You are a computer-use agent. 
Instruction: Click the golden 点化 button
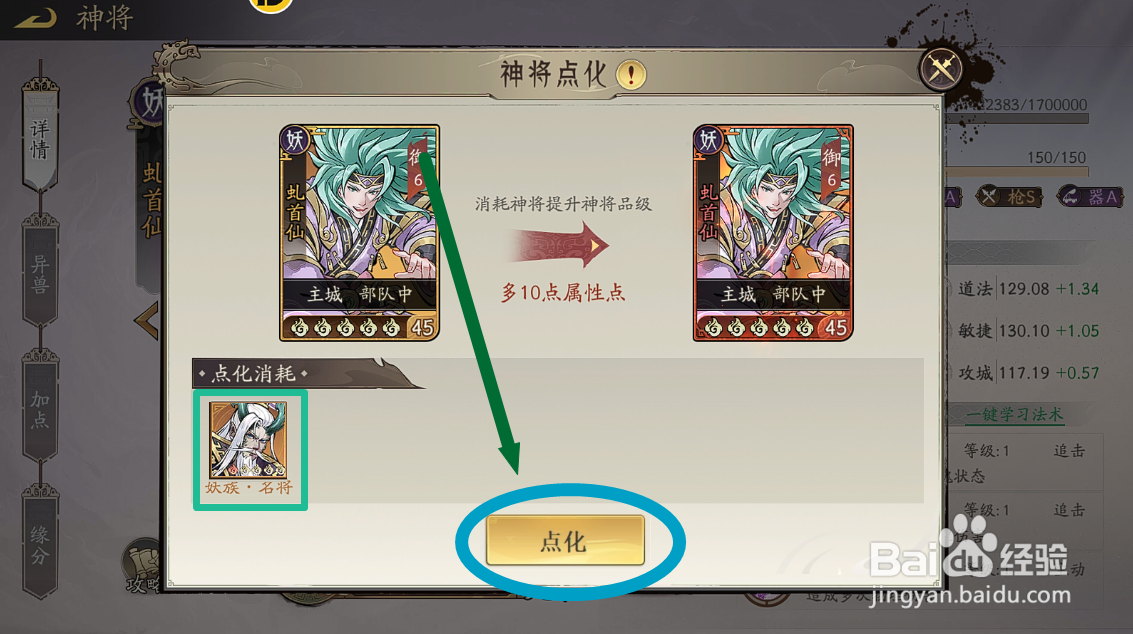pos(565,541)
